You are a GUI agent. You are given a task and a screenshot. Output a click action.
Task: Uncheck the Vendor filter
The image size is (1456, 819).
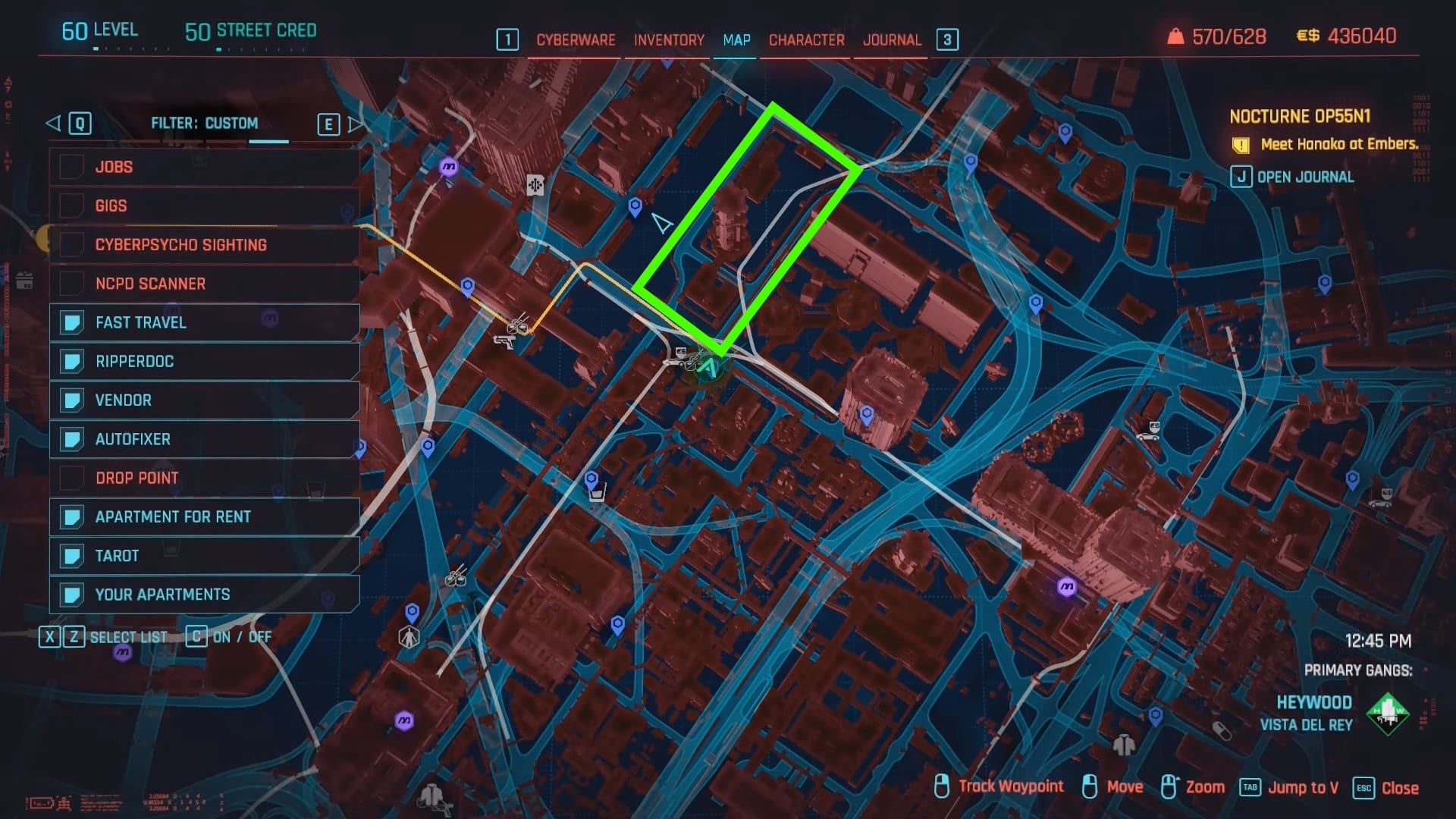(x=71, y=400)
